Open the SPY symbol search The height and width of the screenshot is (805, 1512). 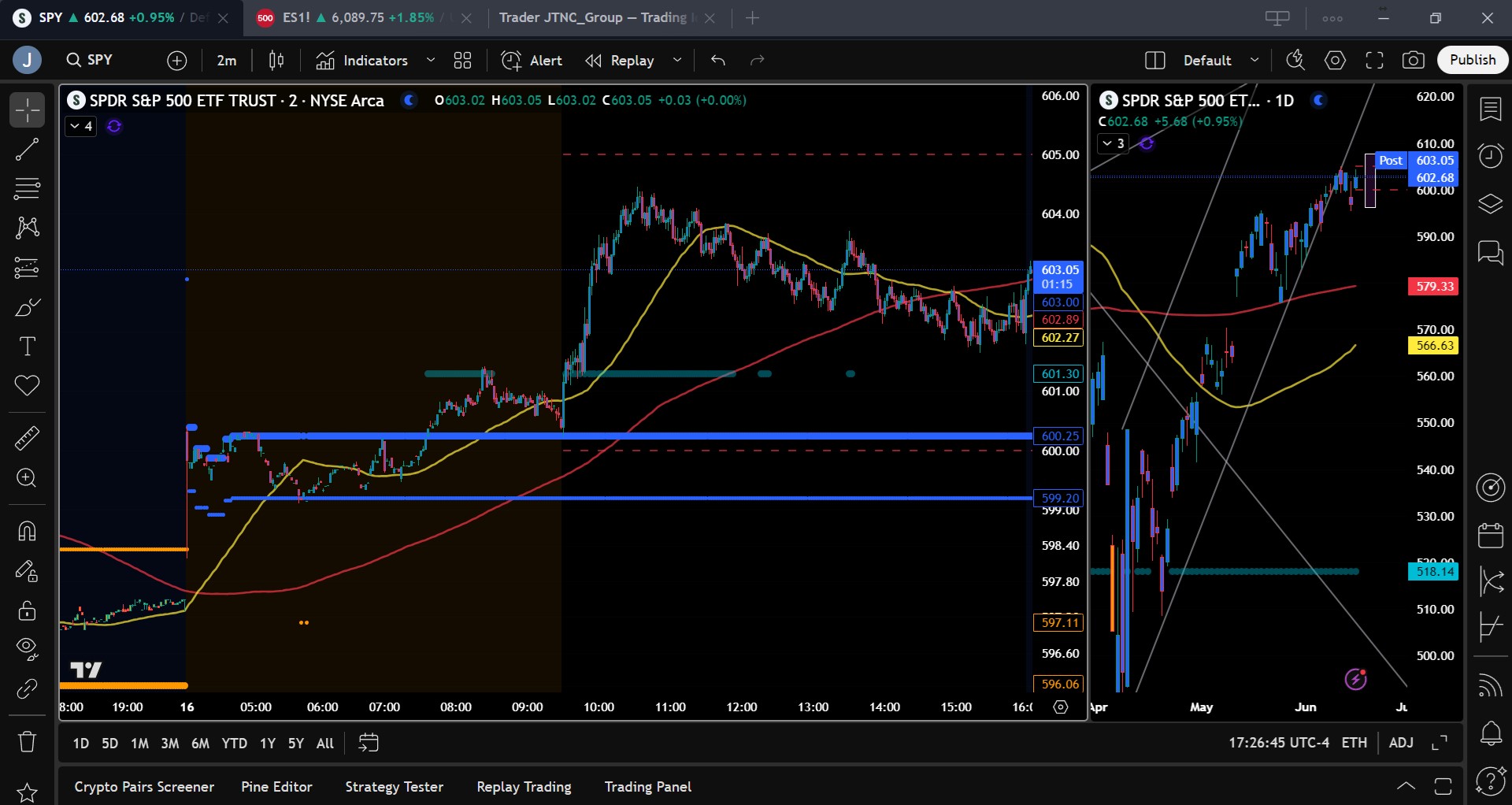click(x=90, y=60)
